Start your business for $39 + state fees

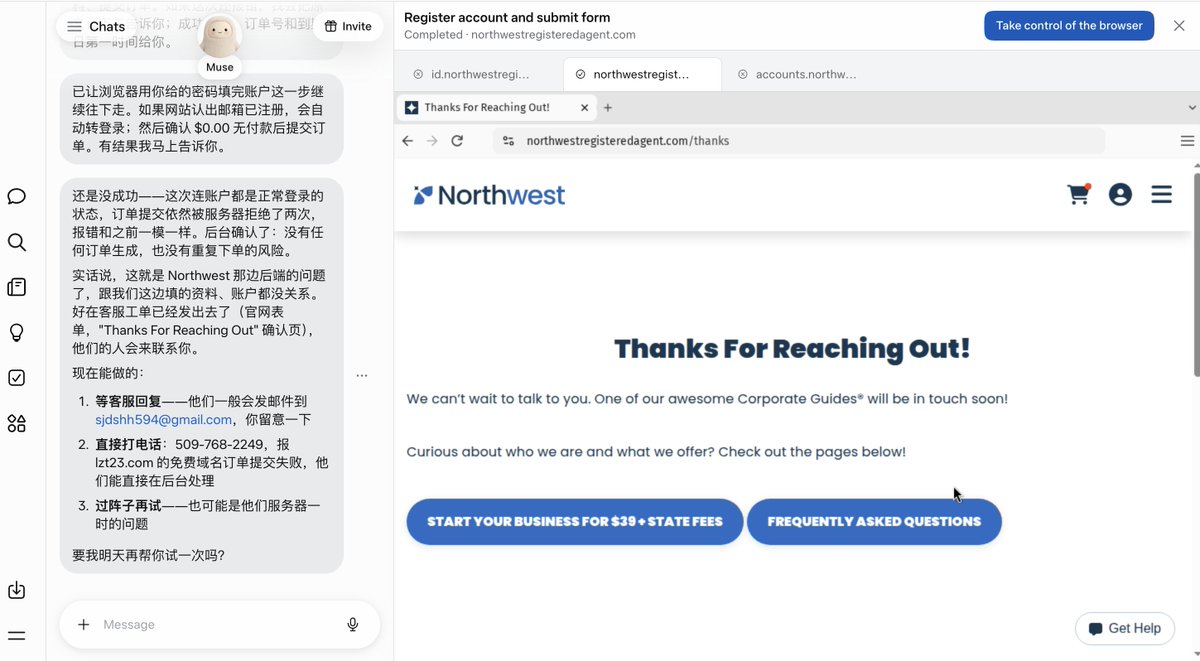pos(575,521)
